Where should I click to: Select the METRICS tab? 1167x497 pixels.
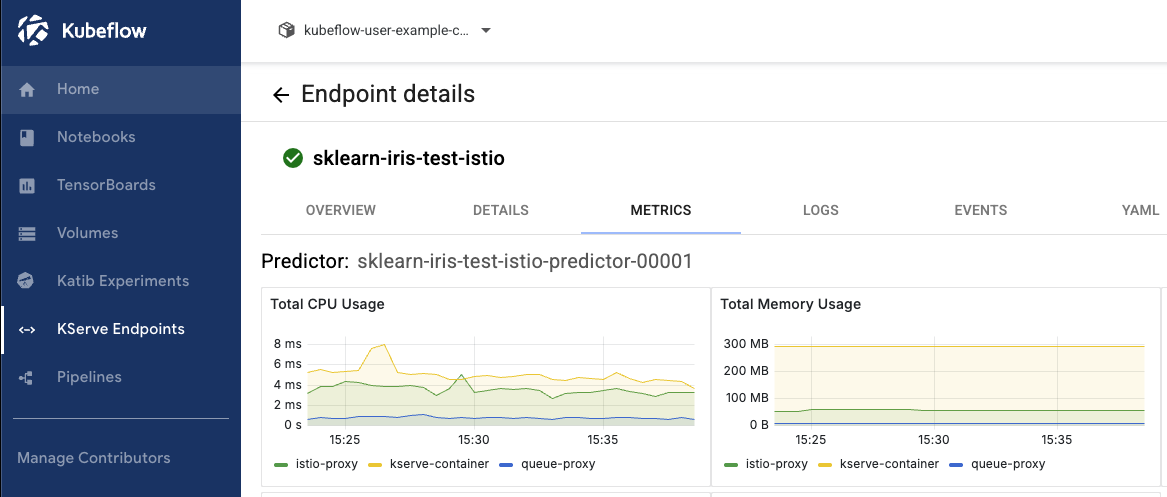click(x=661, y=210)
